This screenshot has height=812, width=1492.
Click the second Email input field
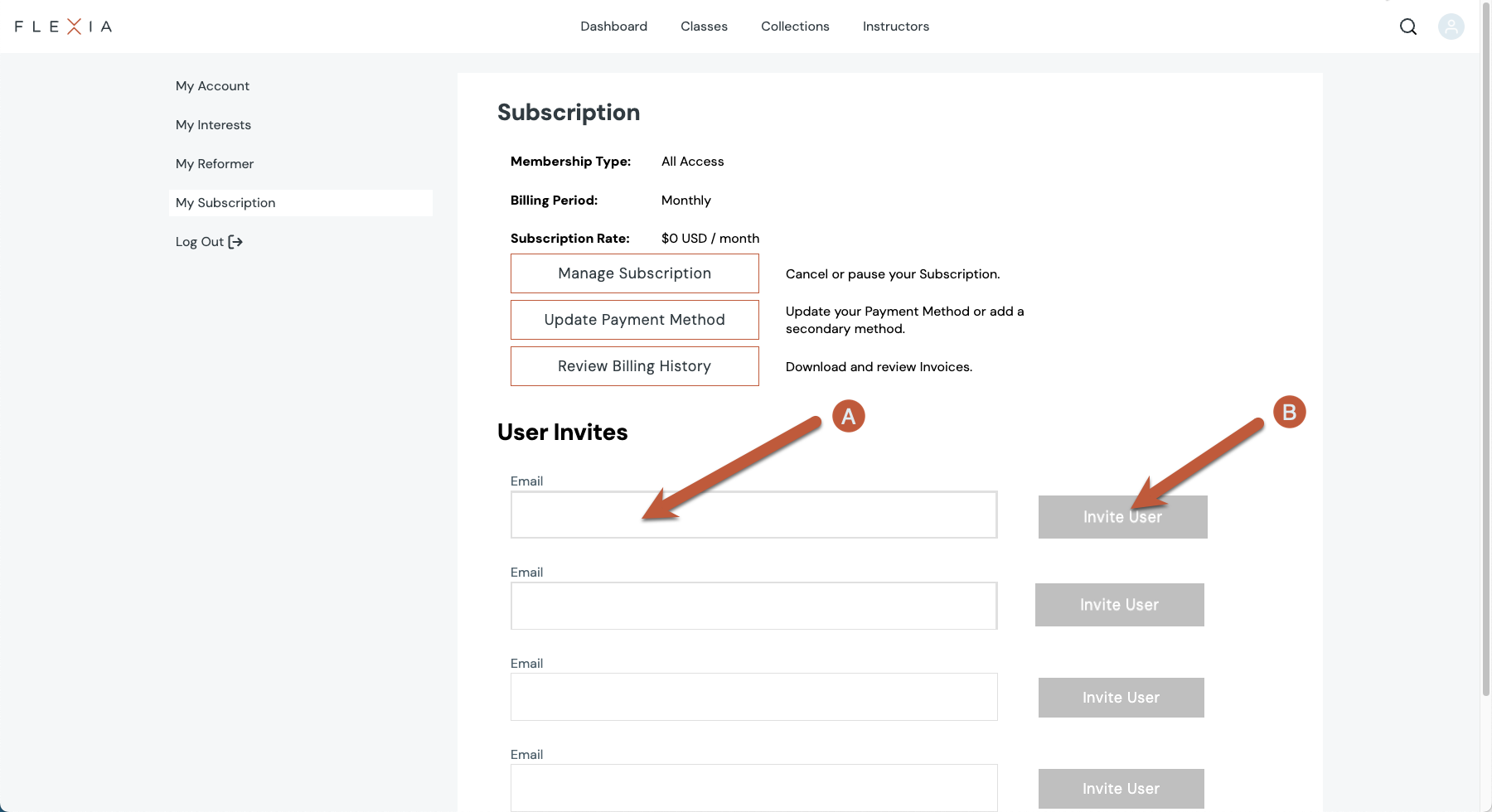tap(753, 606)
